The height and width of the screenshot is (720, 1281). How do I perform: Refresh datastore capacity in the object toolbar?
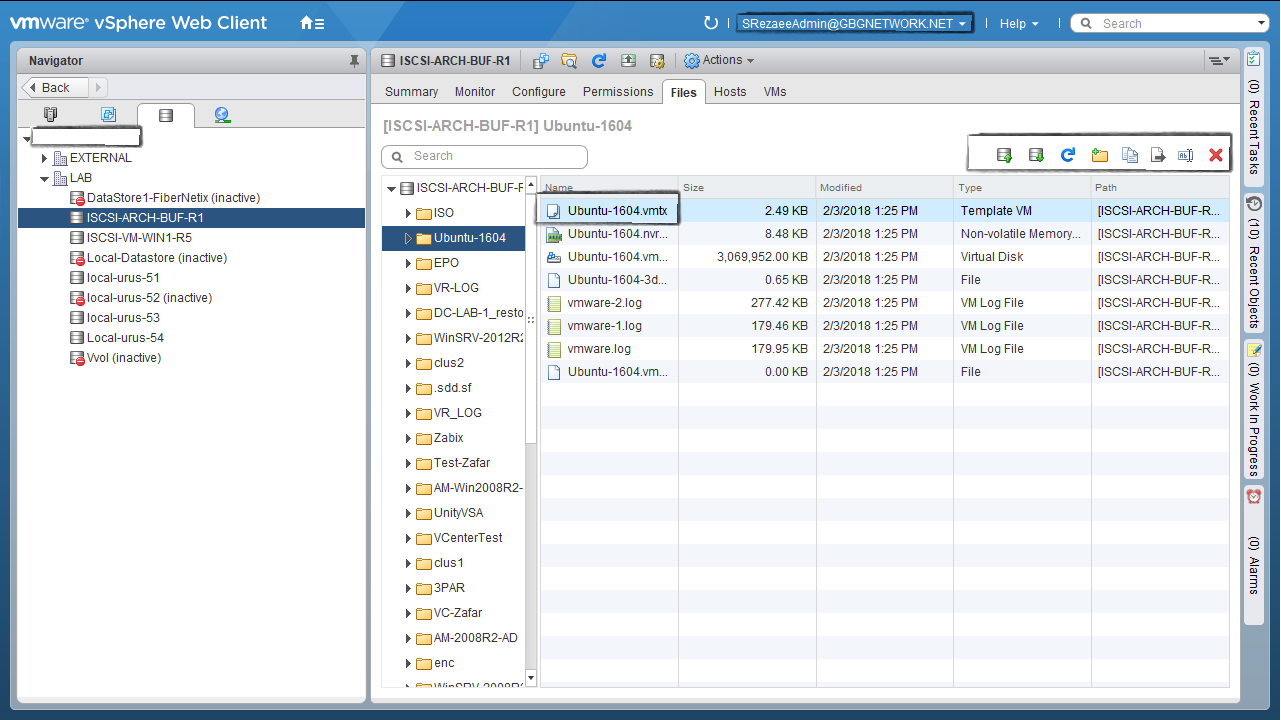(x=599, y=61)
